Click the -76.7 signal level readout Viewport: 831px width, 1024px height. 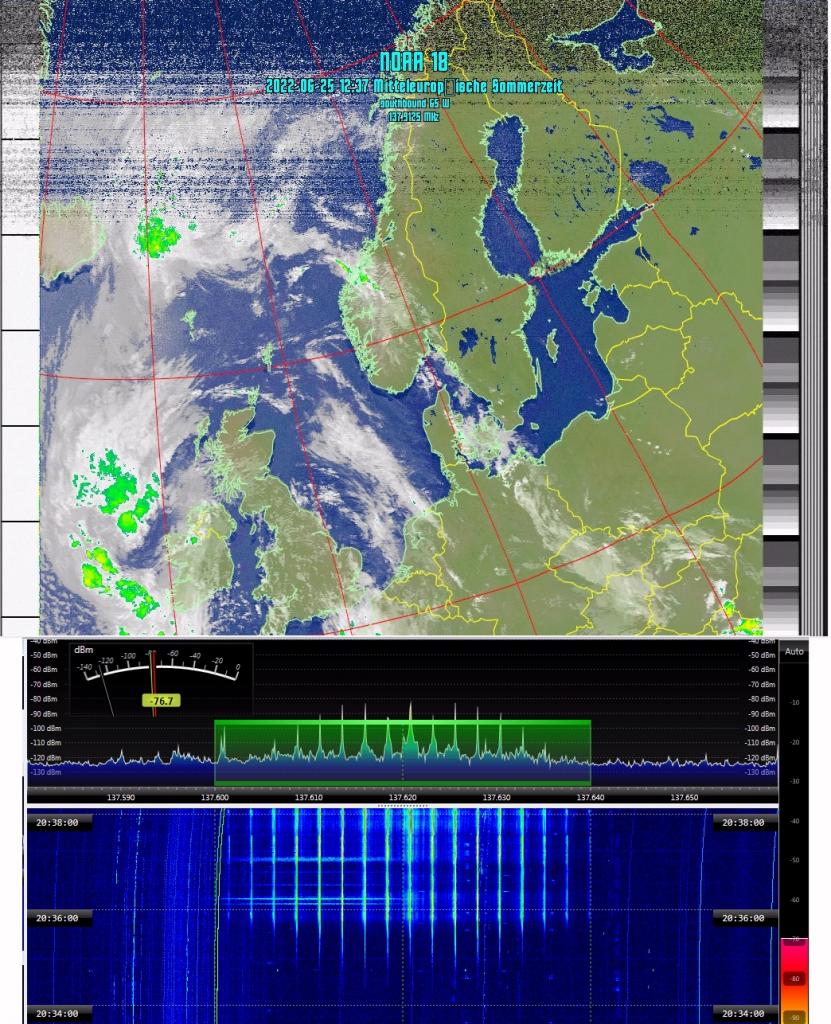pyautogui.click(x=161, y=701)
